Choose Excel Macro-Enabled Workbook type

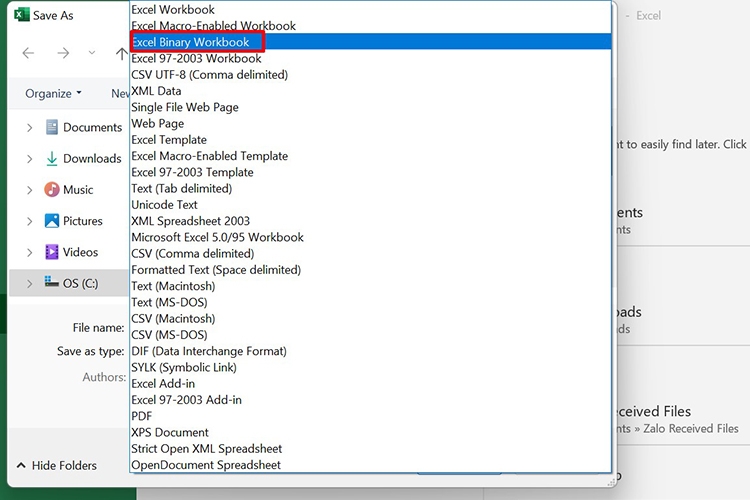click(x=370, y=26)
